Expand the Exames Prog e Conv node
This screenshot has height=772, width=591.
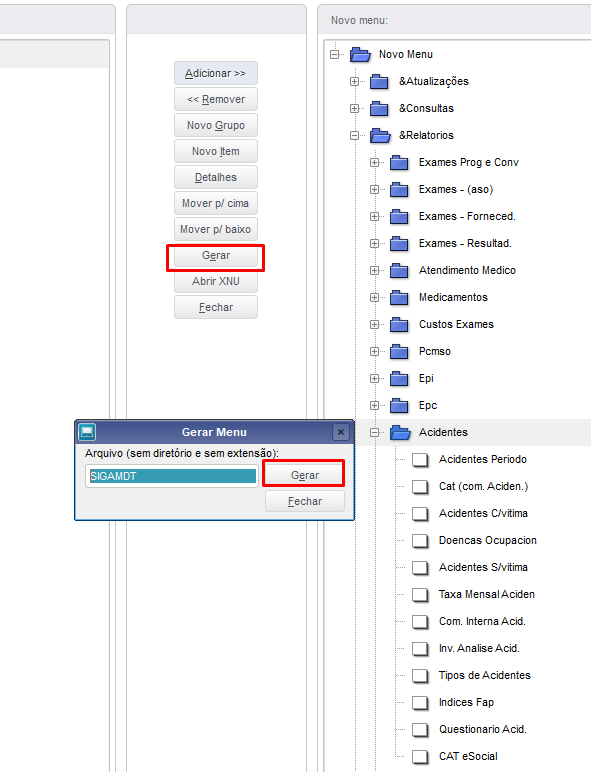pyautogui.click(x=375, y=162)
